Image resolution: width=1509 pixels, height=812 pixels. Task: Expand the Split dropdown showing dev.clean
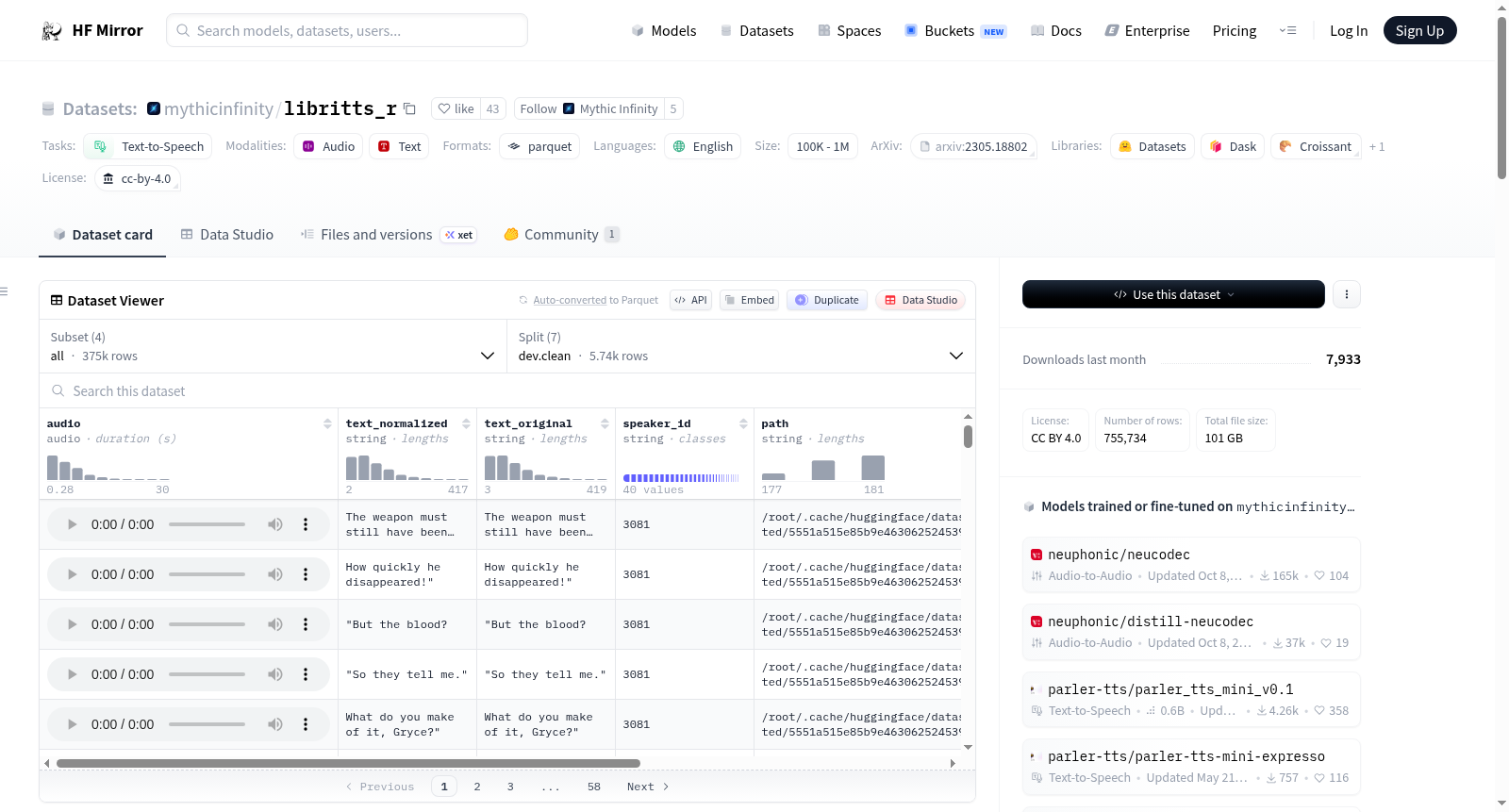click(740, 346)
